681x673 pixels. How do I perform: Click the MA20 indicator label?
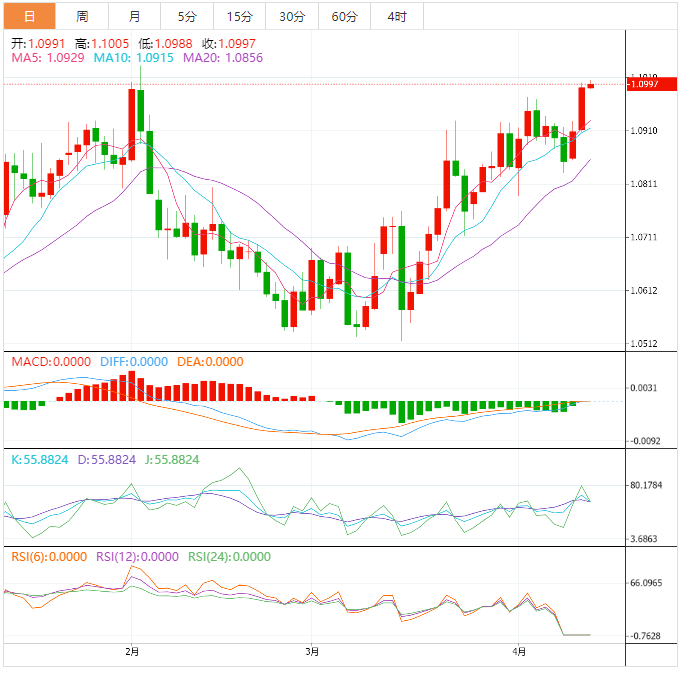223,59
